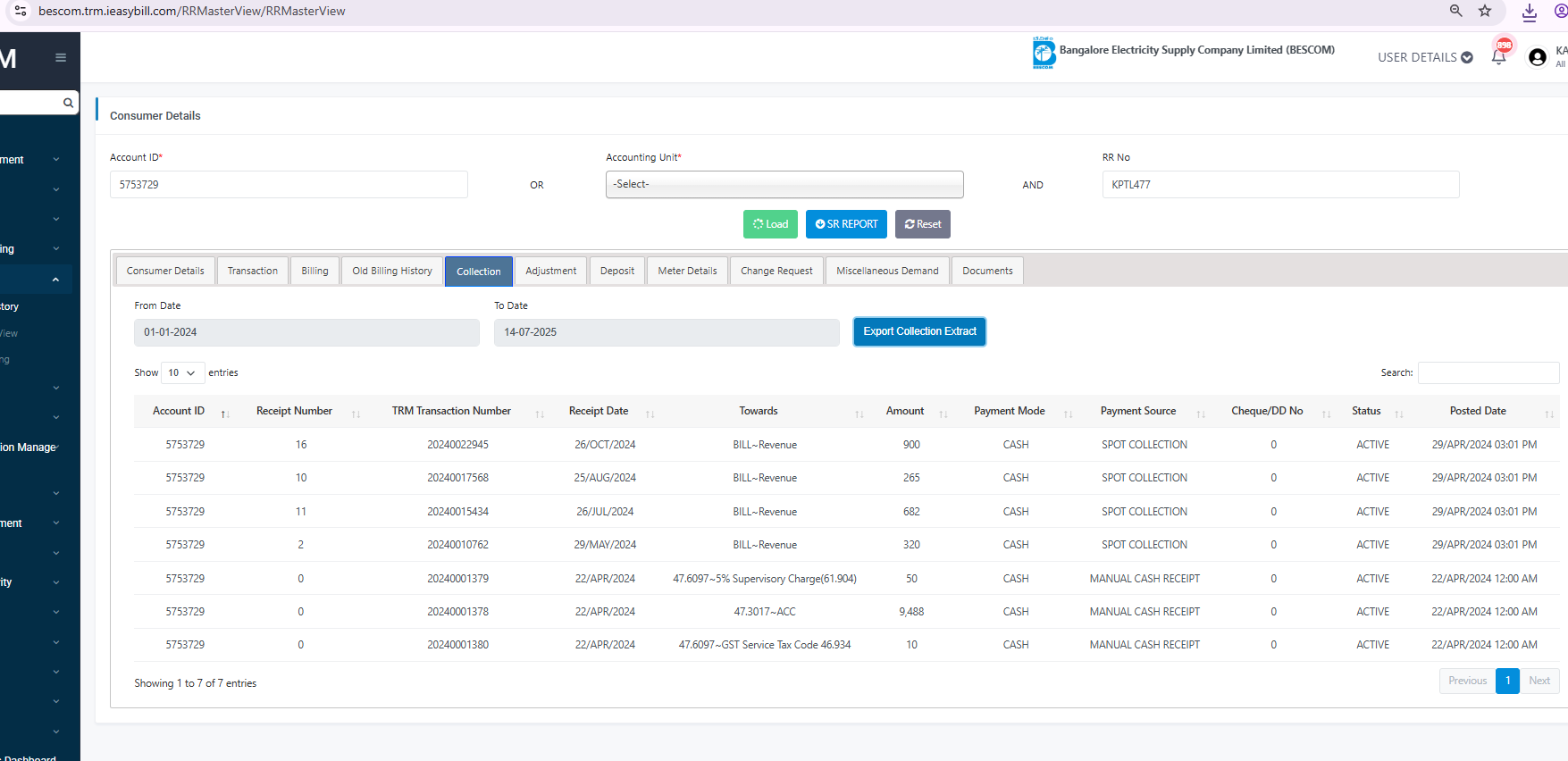Open the Change Request tab
The height and width of the screenshot is (761, 1568).
click(x=776, y=271)
